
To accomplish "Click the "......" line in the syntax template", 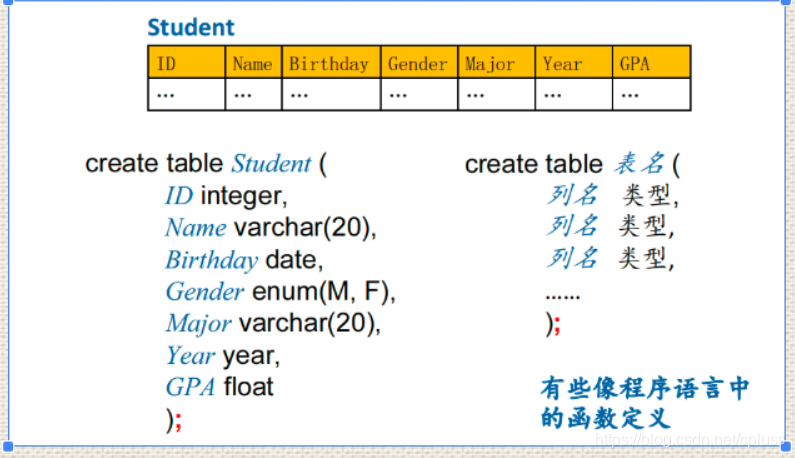I will 562,296.
